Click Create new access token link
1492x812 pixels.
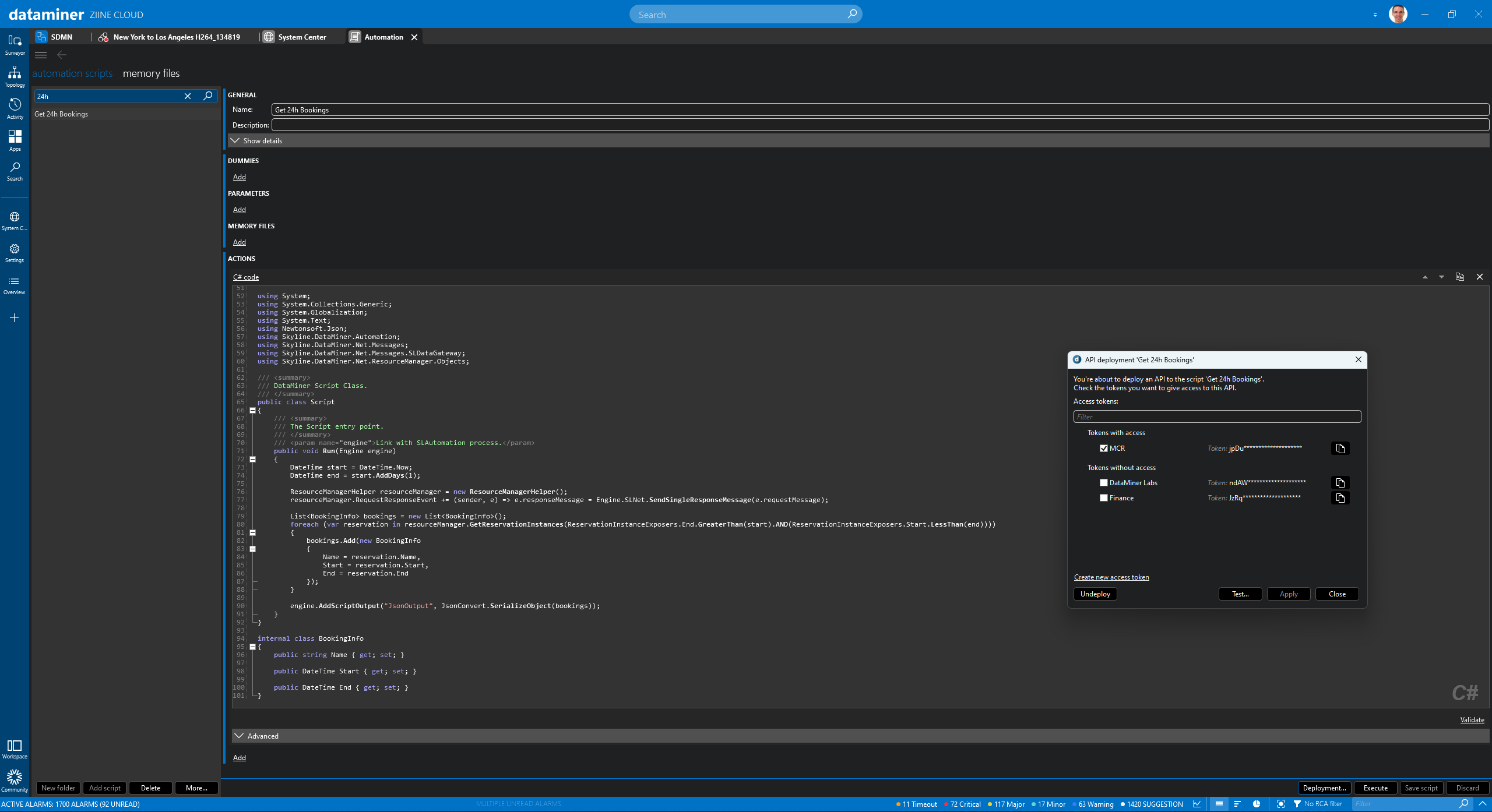[1111, 577]
